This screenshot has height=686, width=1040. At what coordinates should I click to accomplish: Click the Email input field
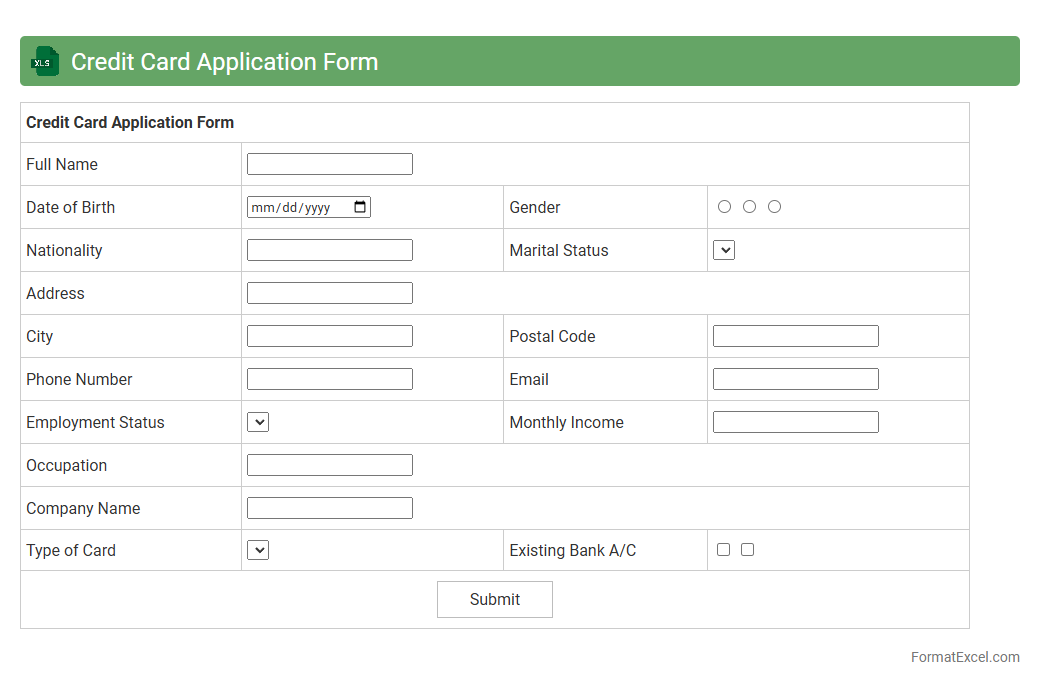point(795,379)
